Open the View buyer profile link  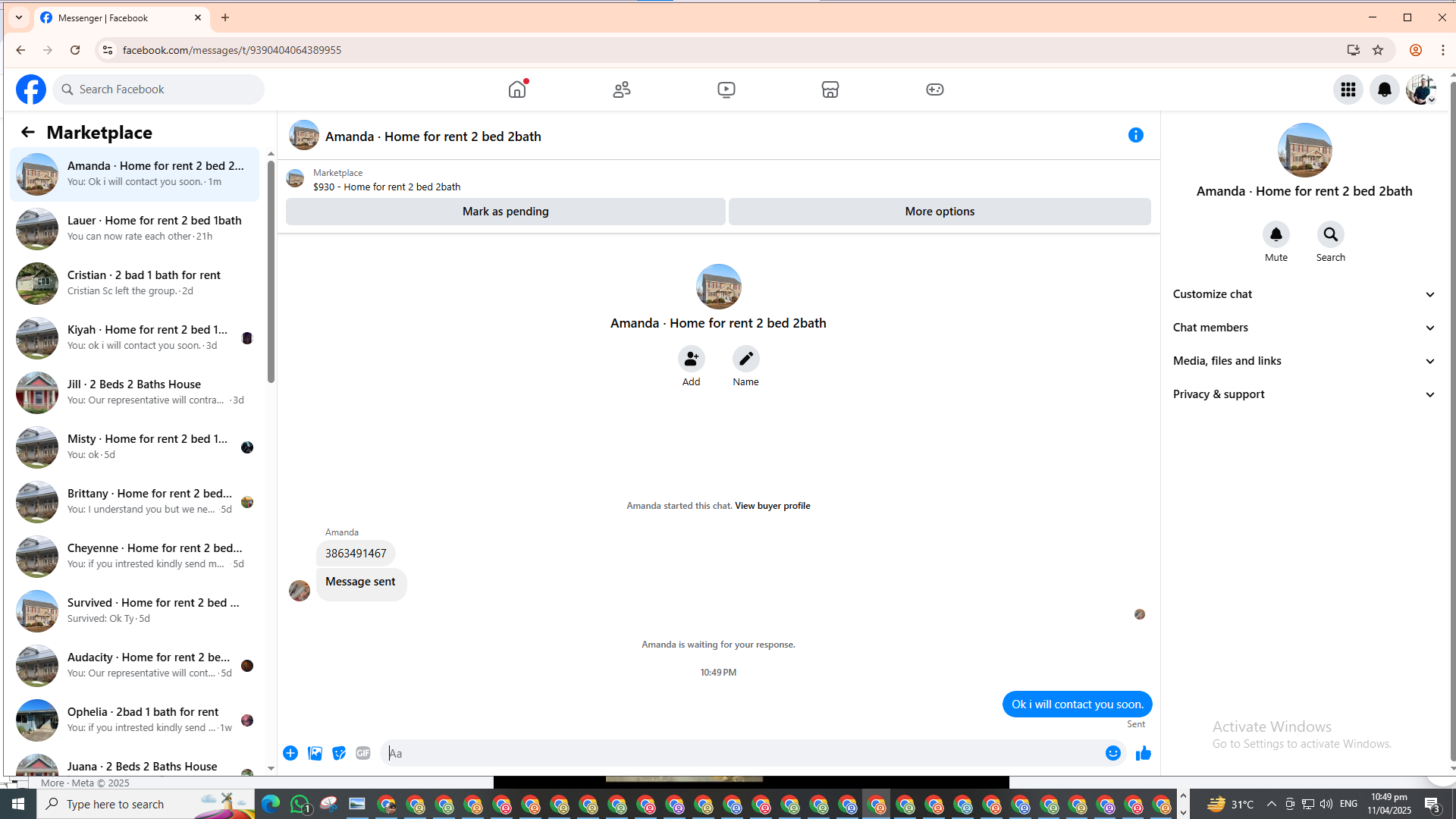click(x=772, y=506)
